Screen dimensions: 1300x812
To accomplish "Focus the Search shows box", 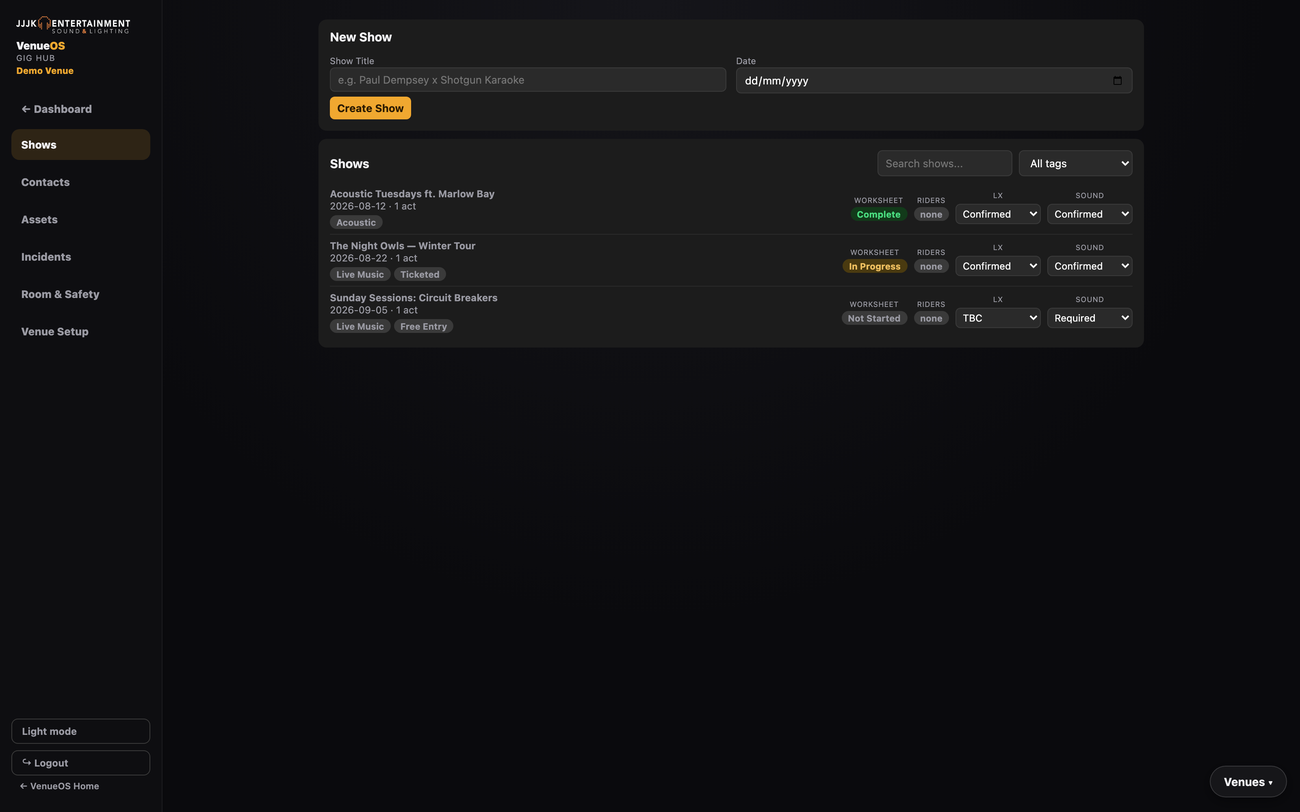I will tap(945, 163).
